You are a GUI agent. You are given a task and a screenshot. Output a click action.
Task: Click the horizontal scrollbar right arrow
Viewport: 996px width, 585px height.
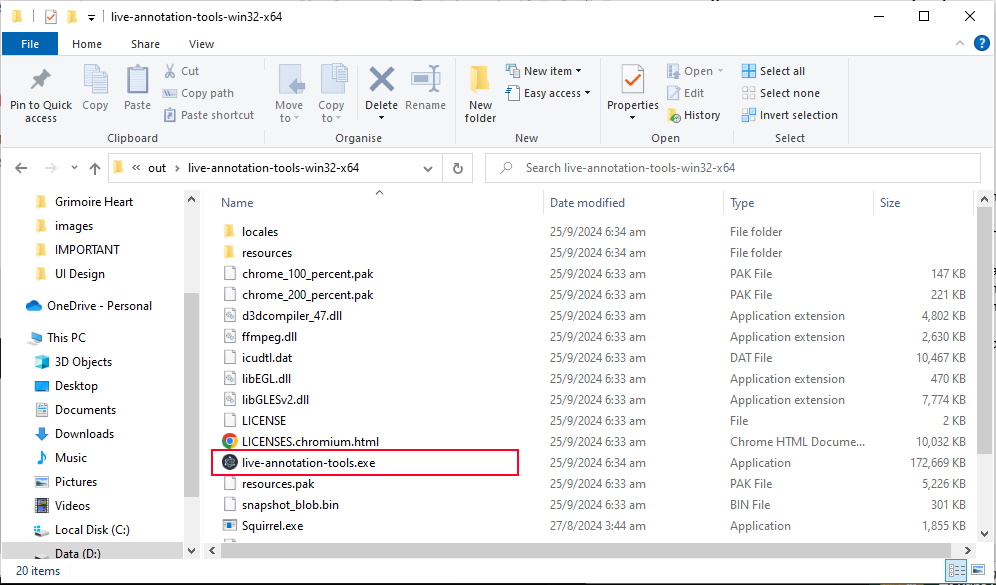point(967,551)
